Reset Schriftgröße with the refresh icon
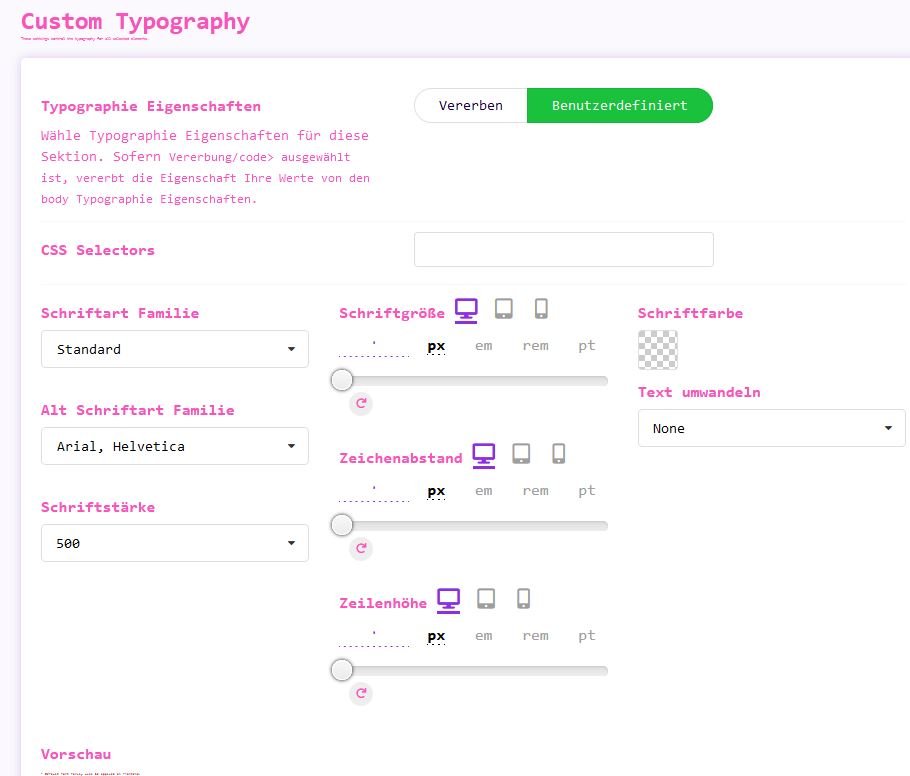 pos(361,404)
